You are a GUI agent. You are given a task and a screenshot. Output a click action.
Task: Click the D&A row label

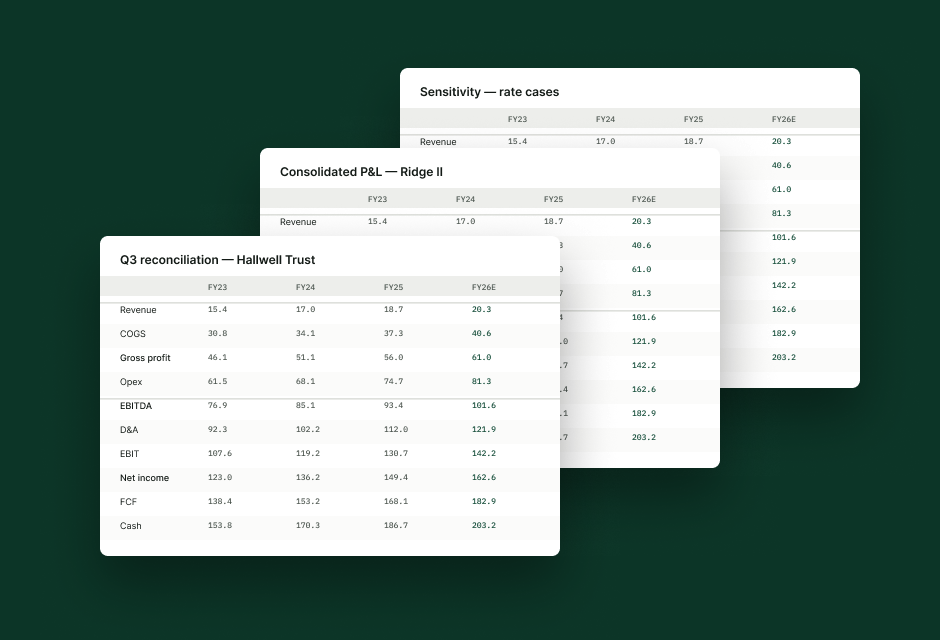pos(129,430)
